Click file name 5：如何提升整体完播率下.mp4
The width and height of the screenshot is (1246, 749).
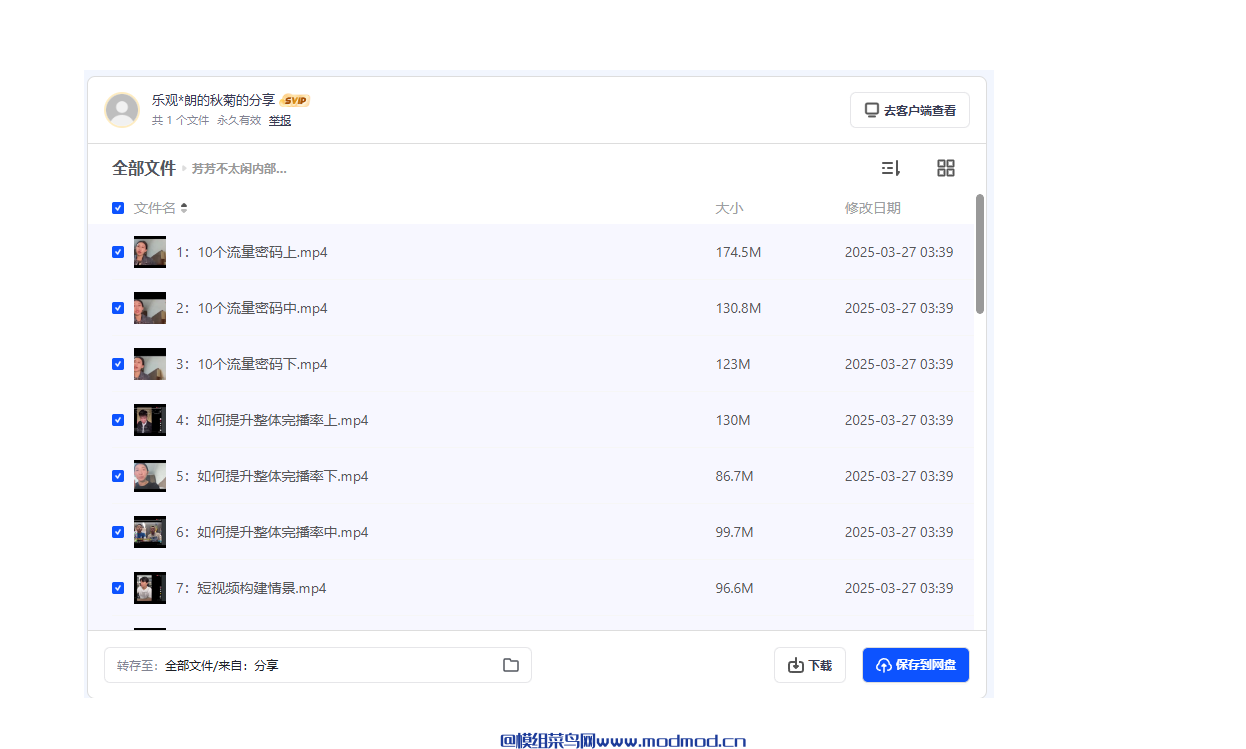[272, 476]
